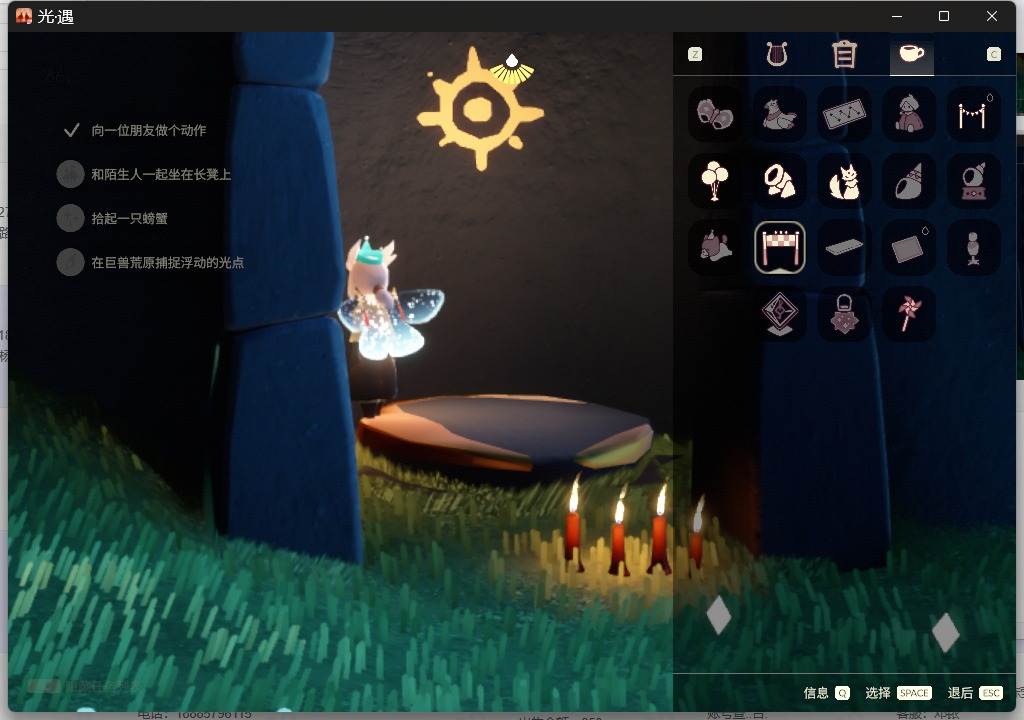Image resolution: width=1024 pixels, height=720 pixels.
Task: Toggle the pick-up-a-crab quest marker
Action: tap(71, 218)
